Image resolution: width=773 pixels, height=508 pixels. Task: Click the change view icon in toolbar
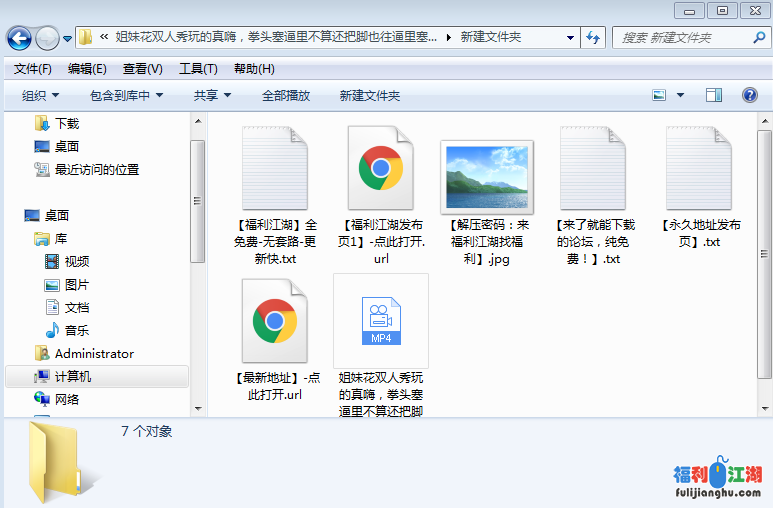tap(659, 95)
